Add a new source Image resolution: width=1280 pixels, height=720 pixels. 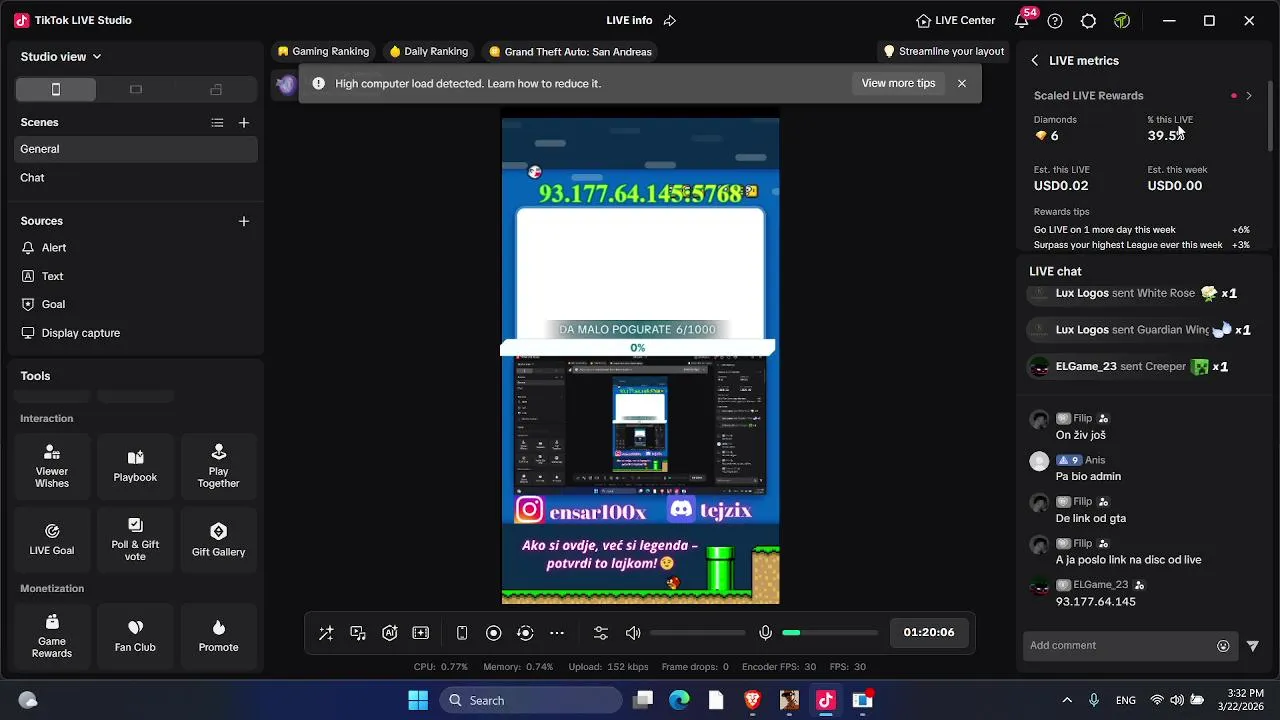tap(244, 221)
